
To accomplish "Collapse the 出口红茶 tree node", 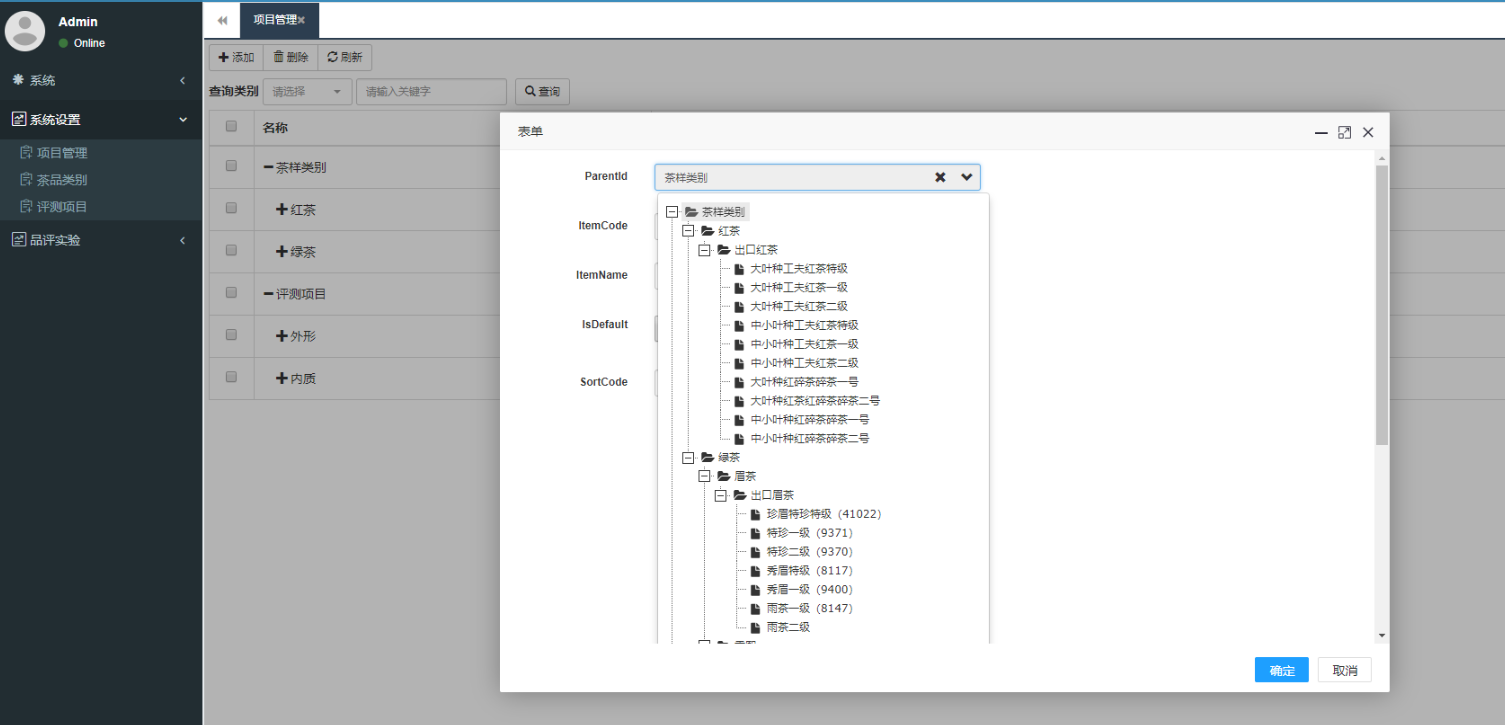I will click(704, 249).
